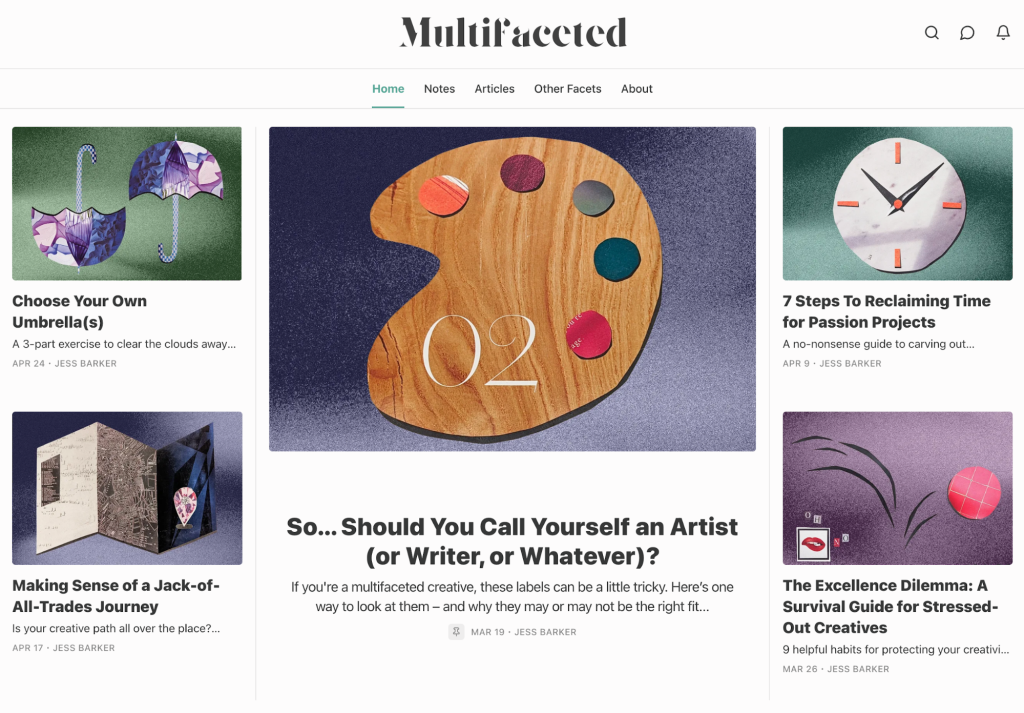Viewport: 1024px width, 713px height.
Task: Open the folded map article thumbnail
Action: [127, 488]
